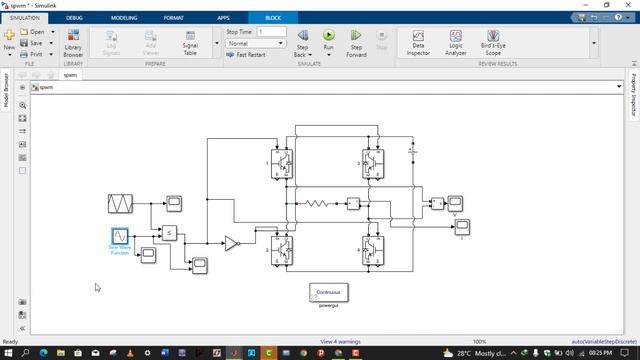640x360 pixels.
Task: Click the Undo icon in title ribbon
Action: pyautogui.click(x=594, y=18)
